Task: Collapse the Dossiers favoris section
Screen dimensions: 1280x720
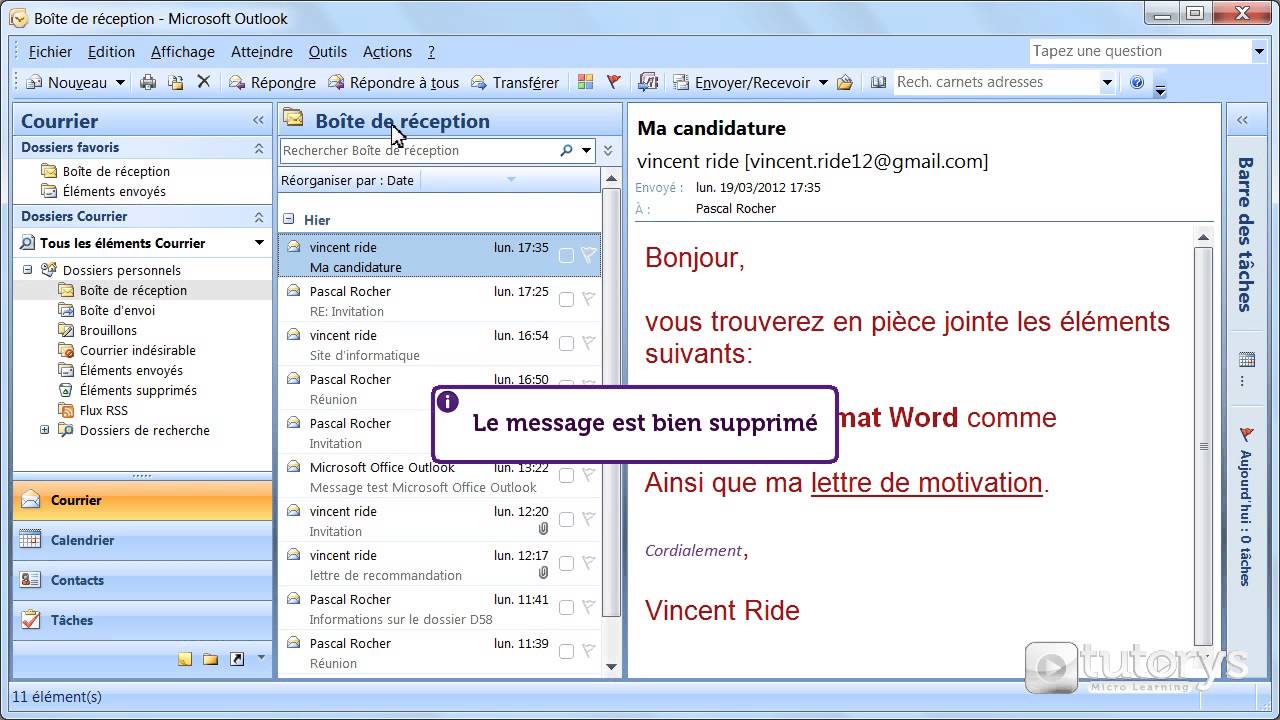Action: click(x=258, y=148)
